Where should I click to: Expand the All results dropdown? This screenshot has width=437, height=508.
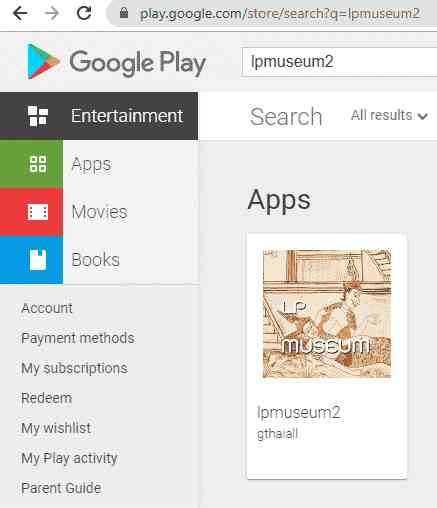click(x=389, y=115)
